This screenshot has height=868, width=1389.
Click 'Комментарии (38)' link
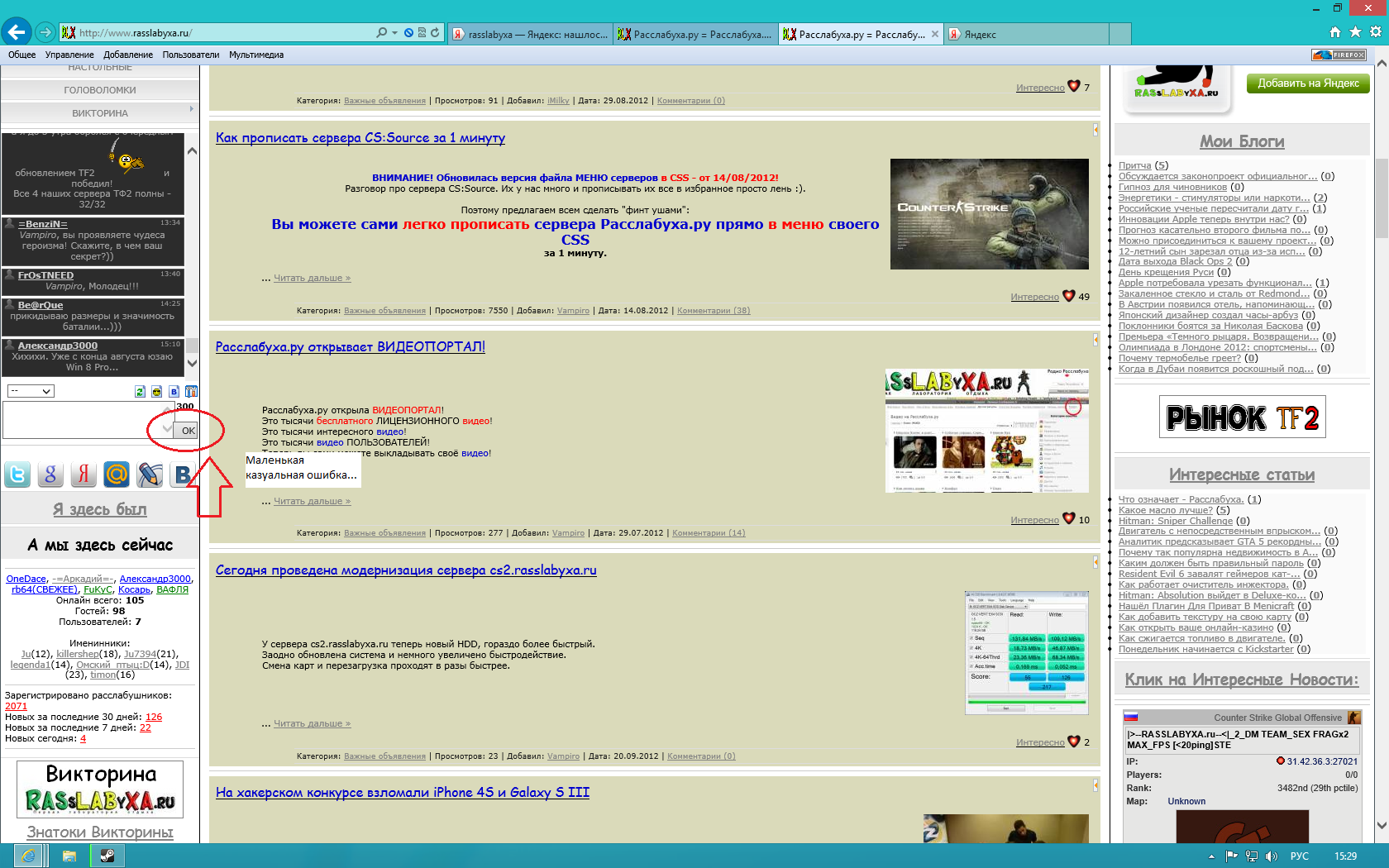click(714, 311)
